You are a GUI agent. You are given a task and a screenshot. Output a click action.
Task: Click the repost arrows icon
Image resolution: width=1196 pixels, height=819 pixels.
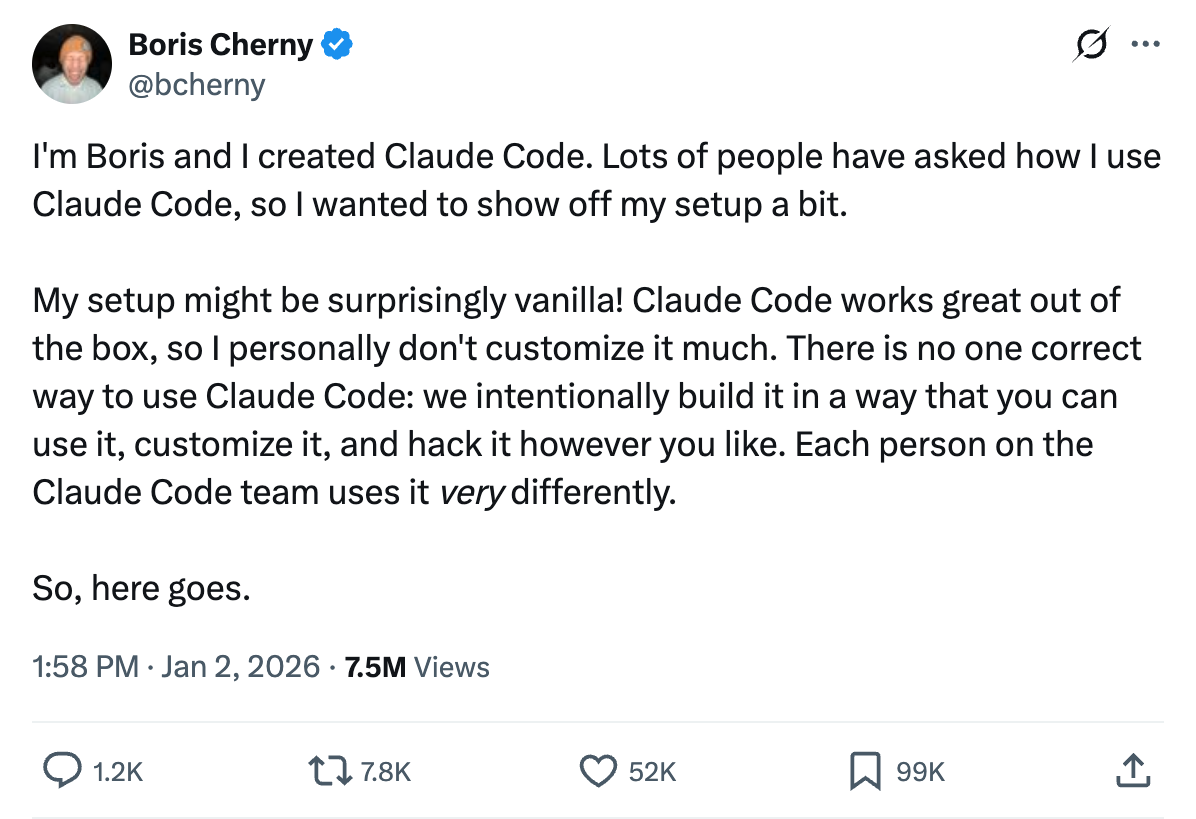pyautogui.click(x=331, y=771)
